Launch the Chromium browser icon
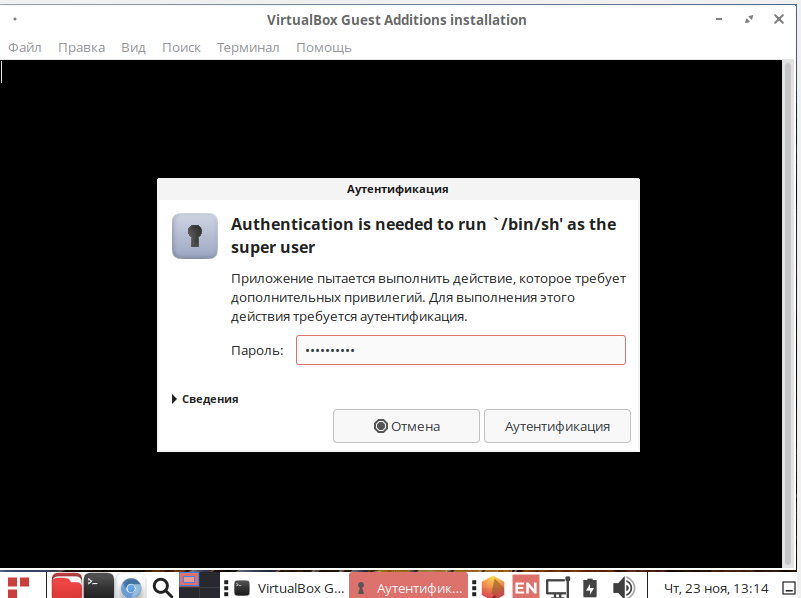Viewport: 801px width, 598px height. pyautogui.click(x=130, y=588)
